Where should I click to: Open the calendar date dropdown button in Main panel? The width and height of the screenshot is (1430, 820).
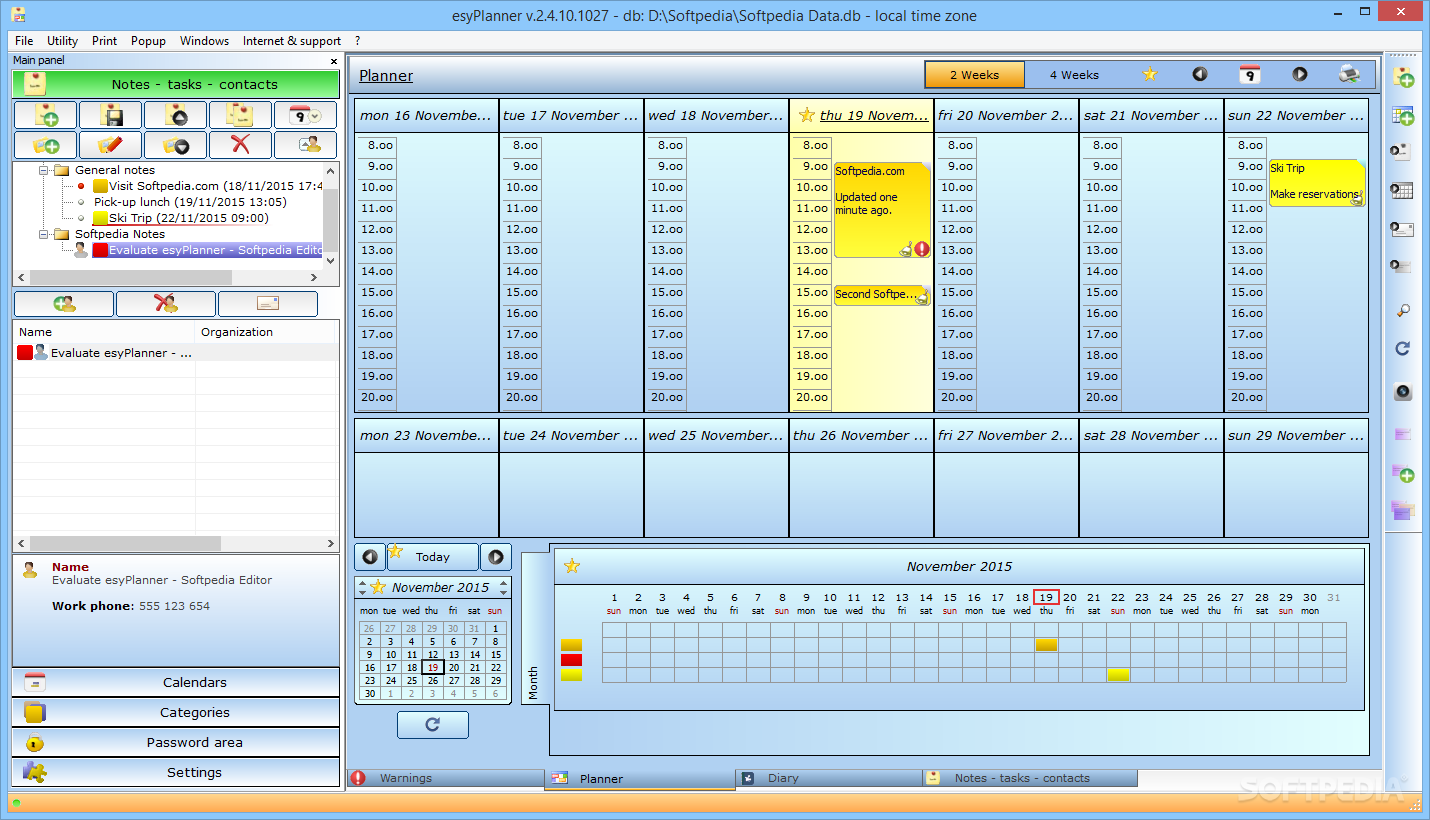(306, 115)
